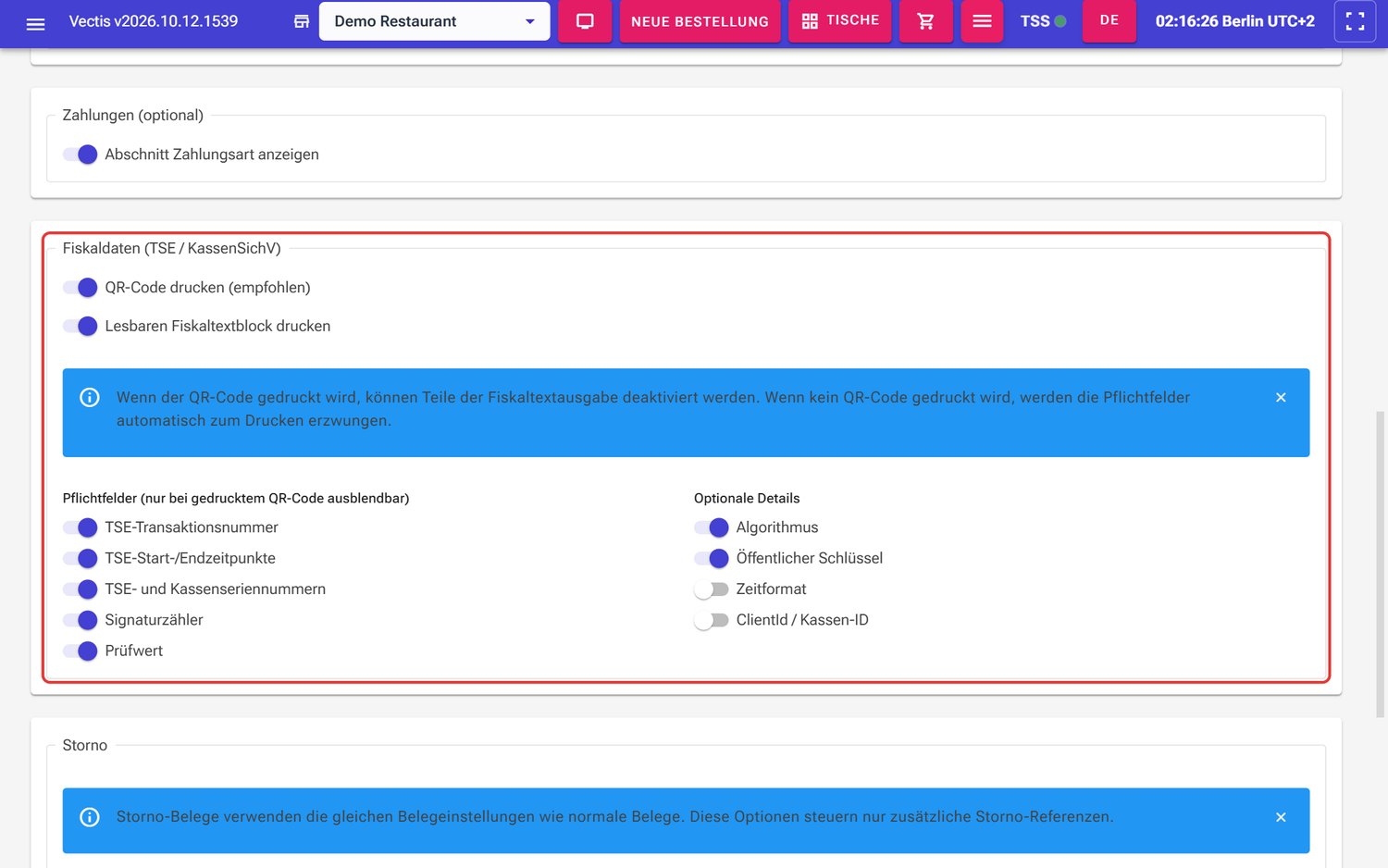The image size is (1388, 868).
Task: Start a Neue Bestellung
Action: click(x=700, y=21)
